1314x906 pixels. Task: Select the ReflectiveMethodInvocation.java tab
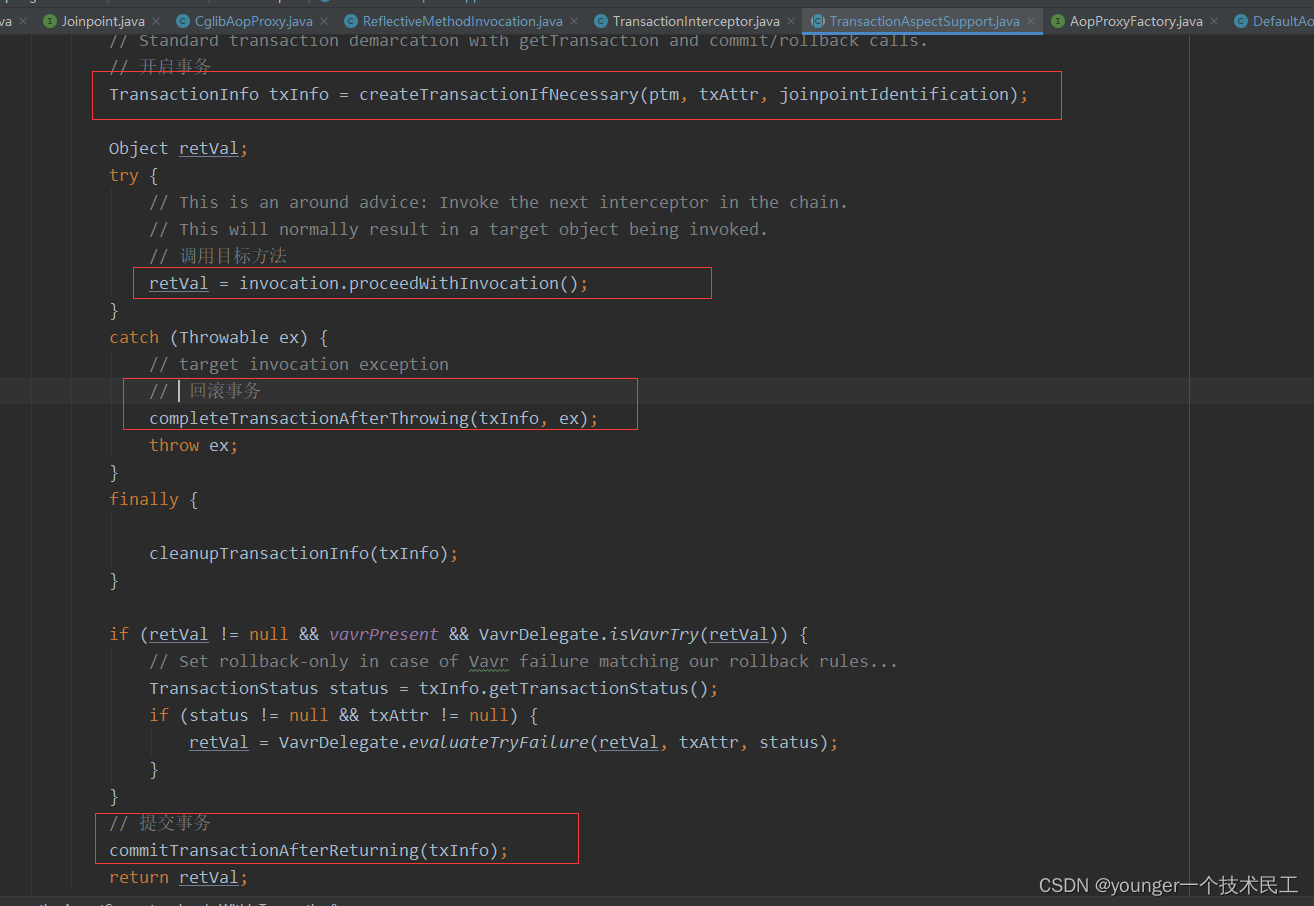point(463,21)
